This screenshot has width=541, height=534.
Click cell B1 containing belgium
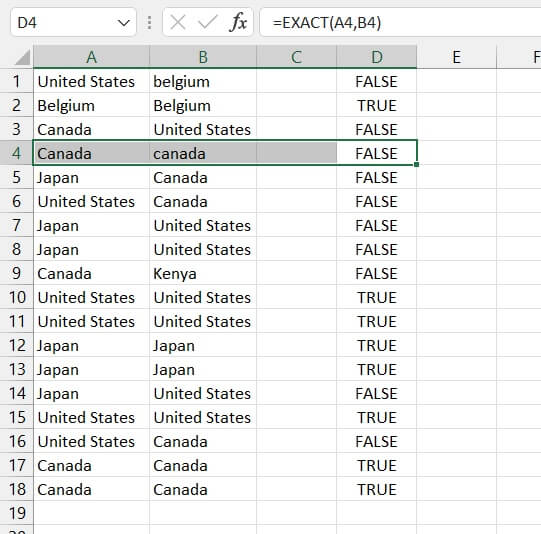coord(203,81)
